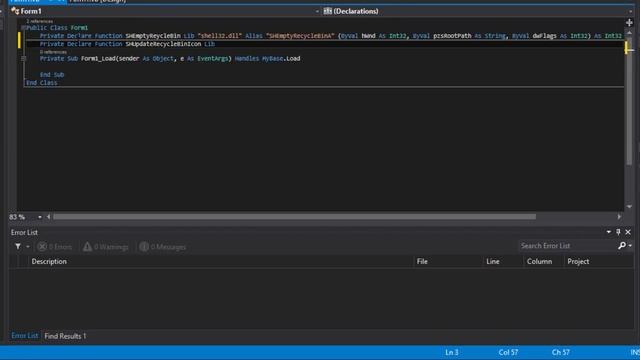Sort by the Description column

click(x=220, y=261)
